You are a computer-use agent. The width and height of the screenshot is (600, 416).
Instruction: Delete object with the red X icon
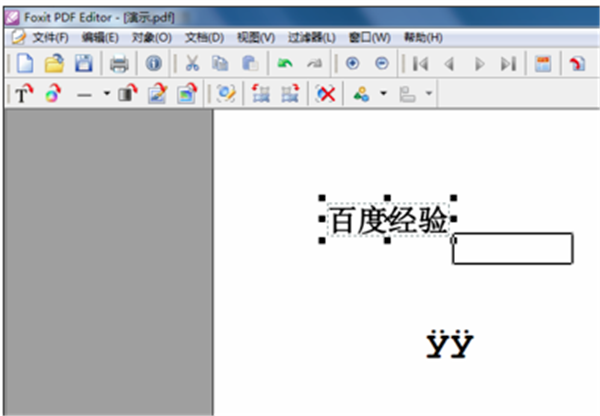(325, 94)
